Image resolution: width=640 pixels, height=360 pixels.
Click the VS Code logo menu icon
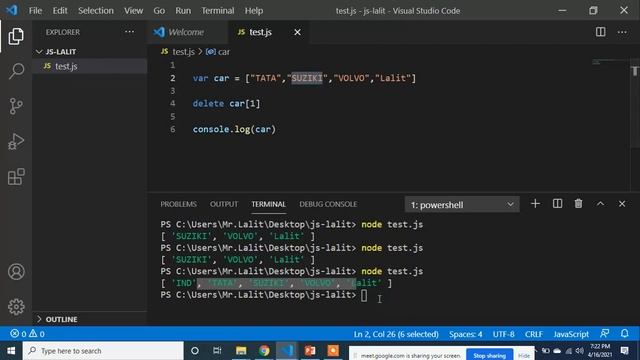12,10
